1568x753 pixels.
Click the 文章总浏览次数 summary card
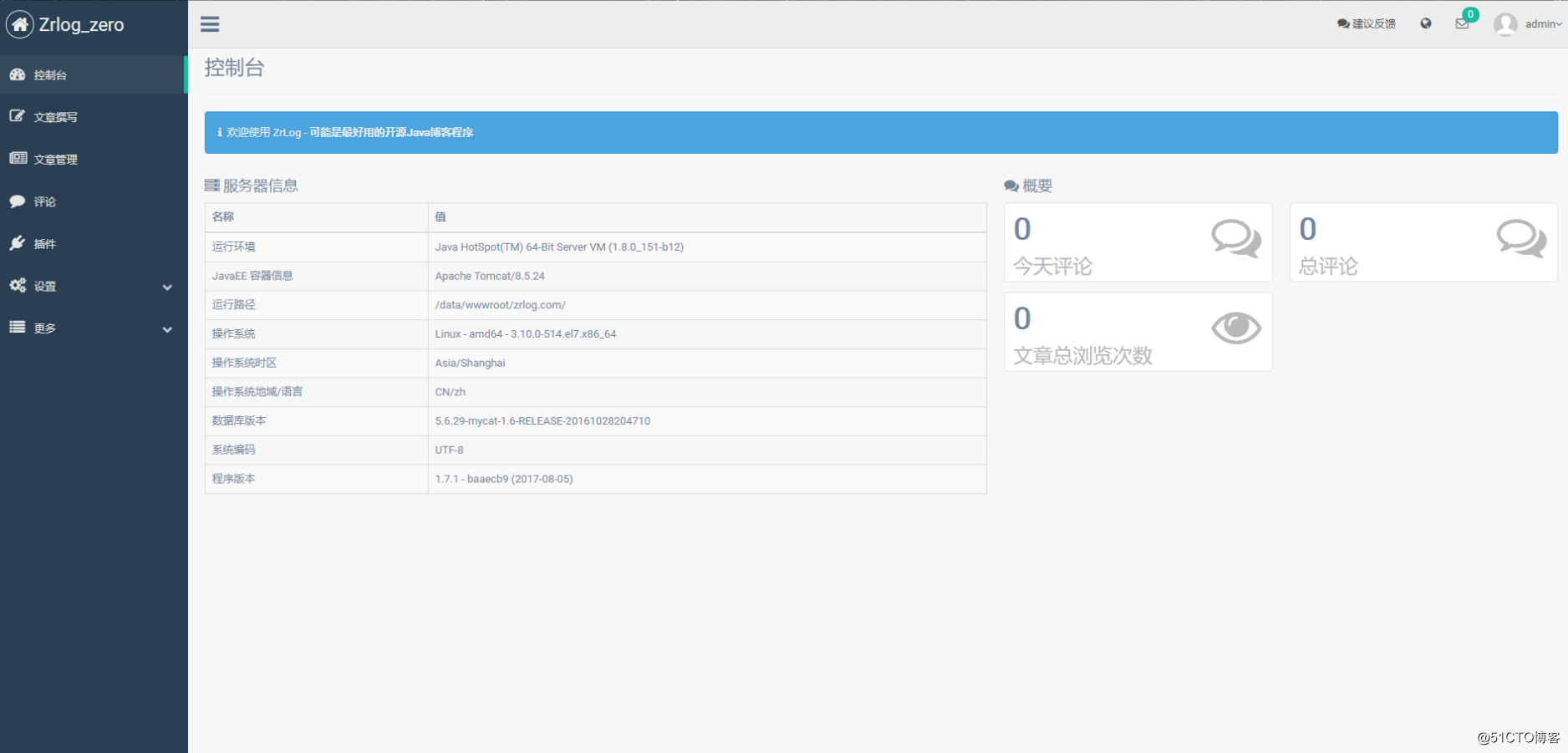[x=1138, y=332]
